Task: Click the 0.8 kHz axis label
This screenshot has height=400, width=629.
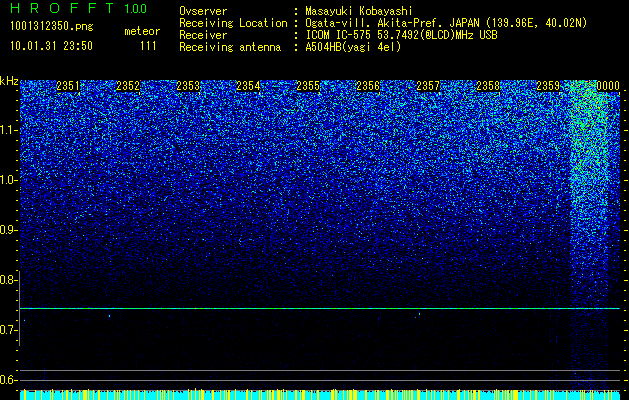Action: [9, 280]
